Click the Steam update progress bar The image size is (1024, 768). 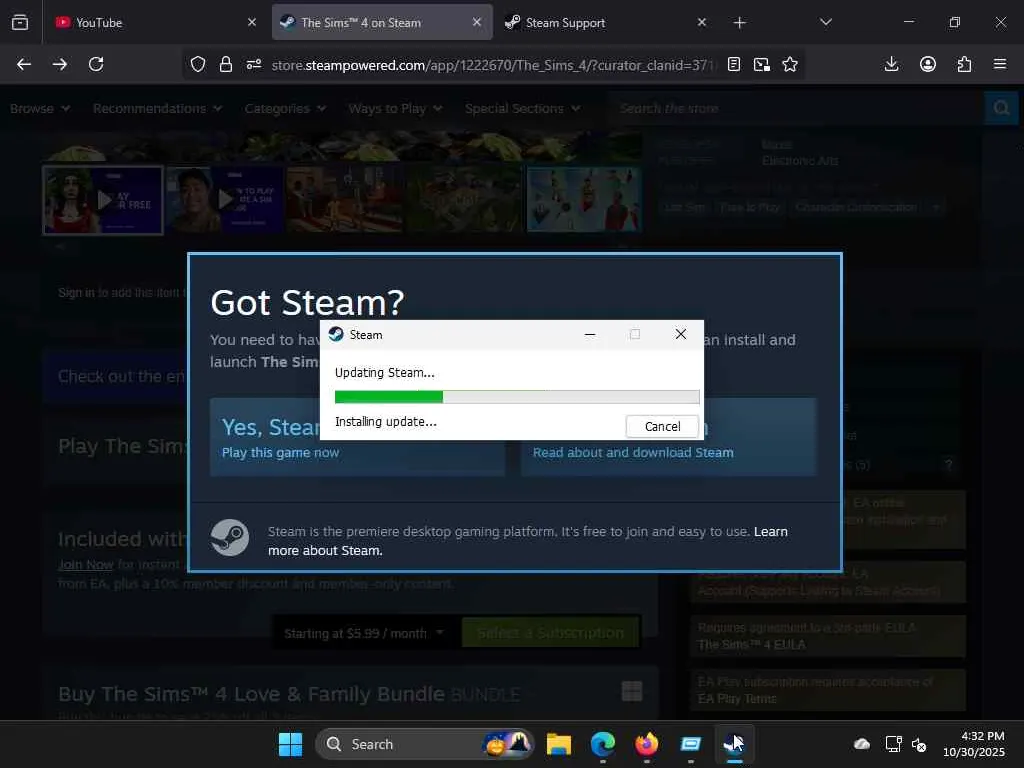[x=517, y=396]
